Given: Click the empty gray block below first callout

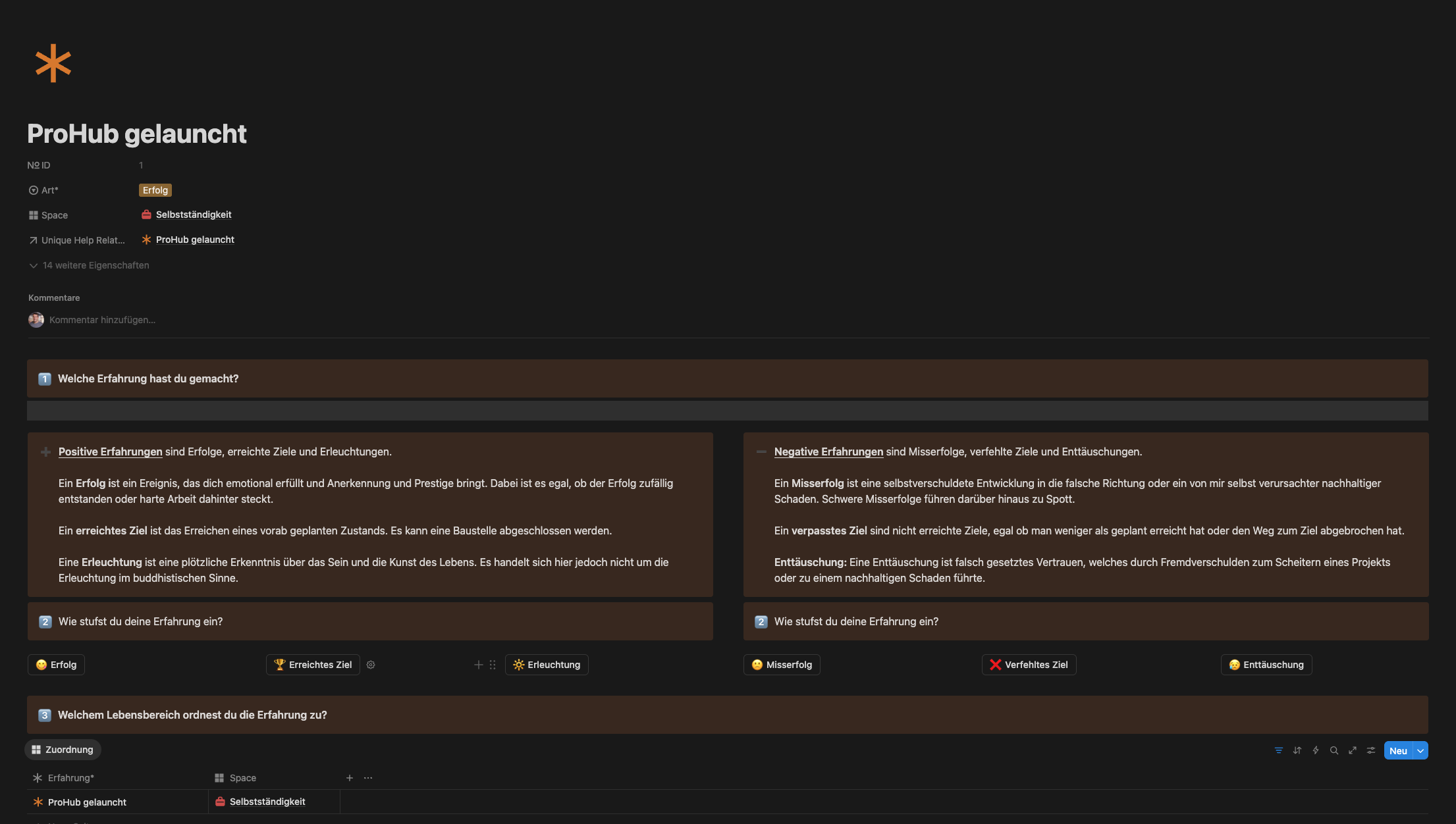Looking at the screenshot, I should tap(727, 411).
